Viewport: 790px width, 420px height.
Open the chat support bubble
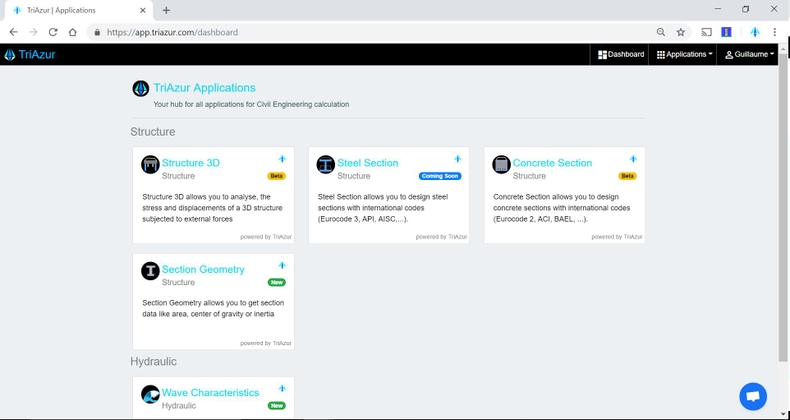pos(753,396)
